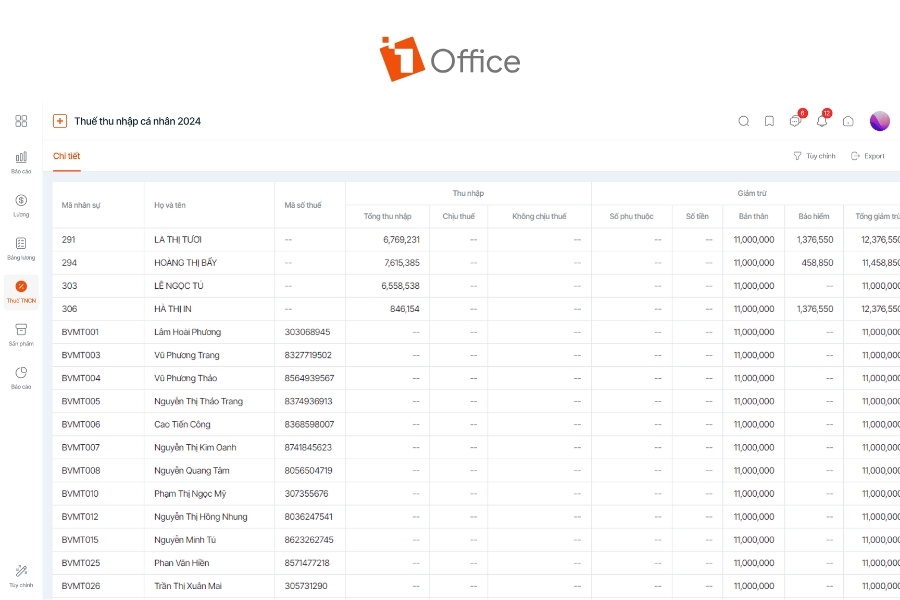Click the Export button

868,156
